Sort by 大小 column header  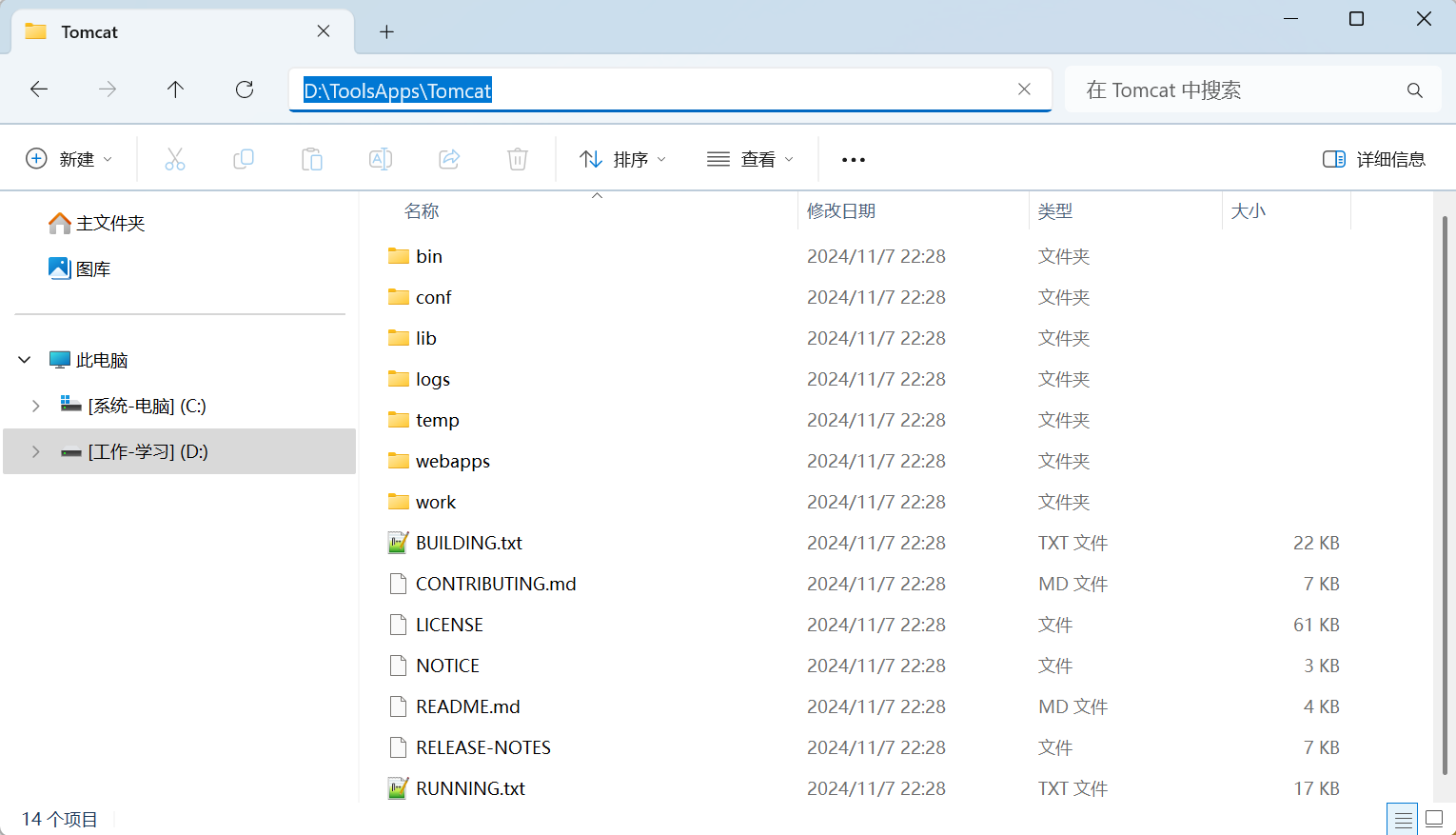tap(1249, 211)
